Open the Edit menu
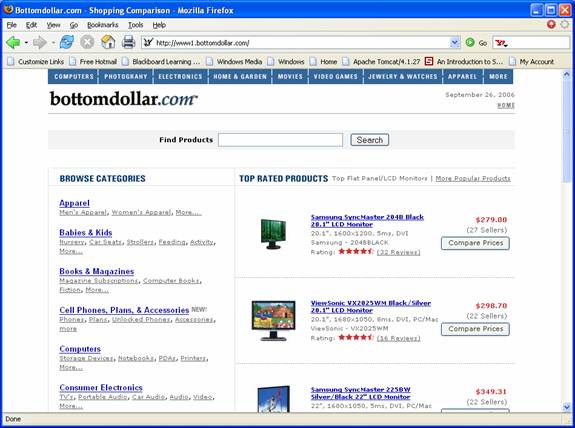The width and height of the screenshot is (575, 428). click(31, 25)
